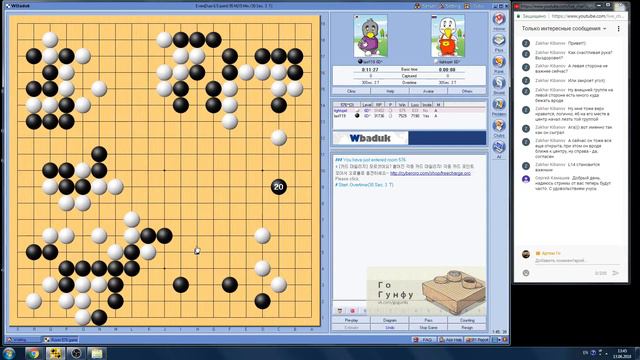Screen dimensions: 640x360
Task: Open the Setting item in title bar
Action: [449, 6]
